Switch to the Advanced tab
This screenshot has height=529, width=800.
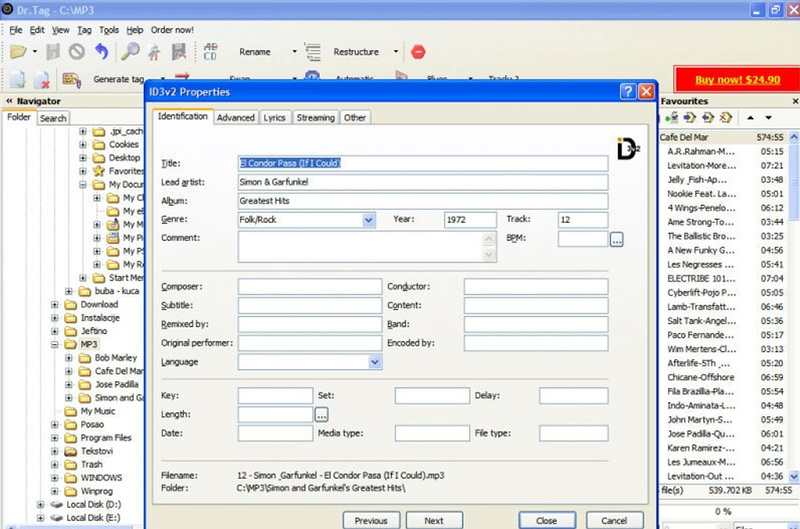(236, 118)
